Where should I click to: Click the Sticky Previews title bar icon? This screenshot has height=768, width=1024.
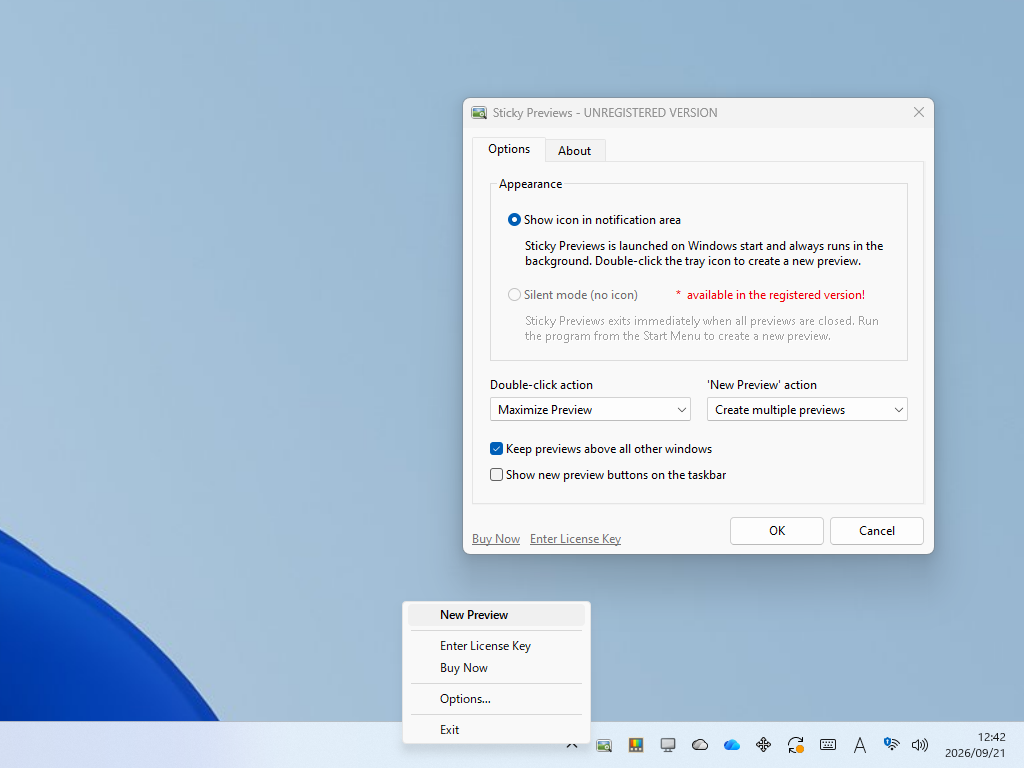(x=479, y=113)
